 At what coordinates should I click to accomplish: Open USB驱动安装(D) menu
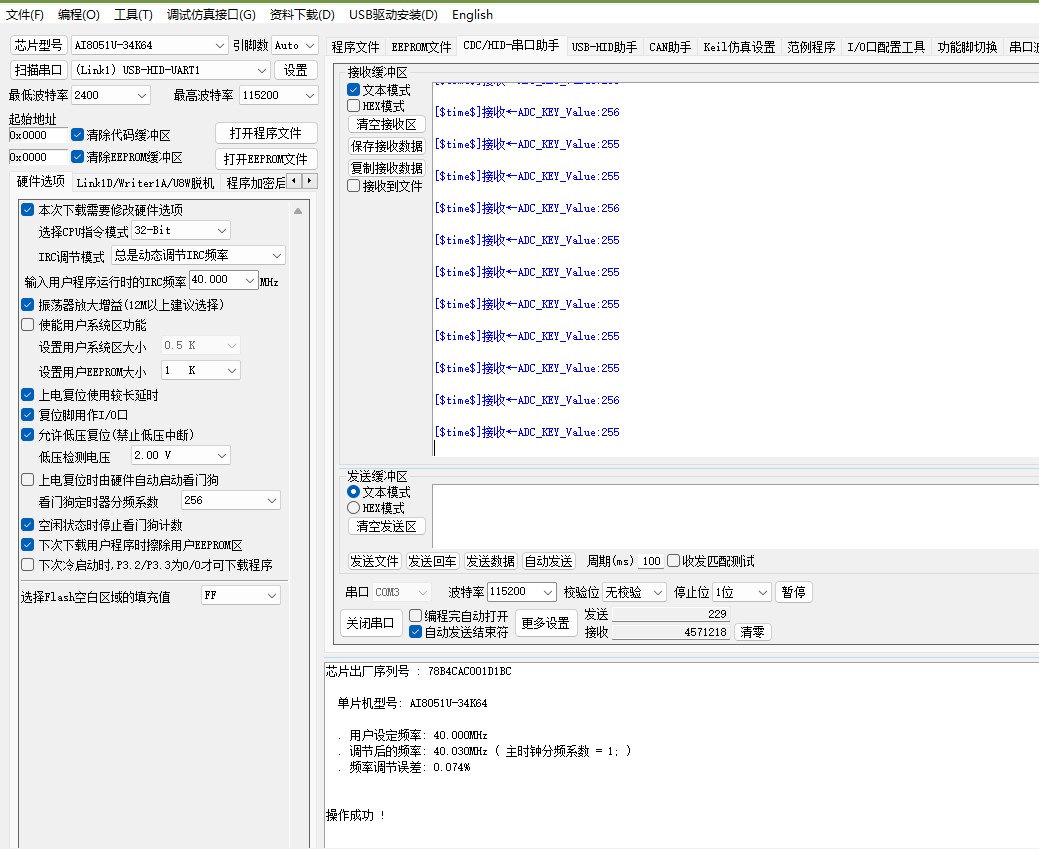[394, 15]
